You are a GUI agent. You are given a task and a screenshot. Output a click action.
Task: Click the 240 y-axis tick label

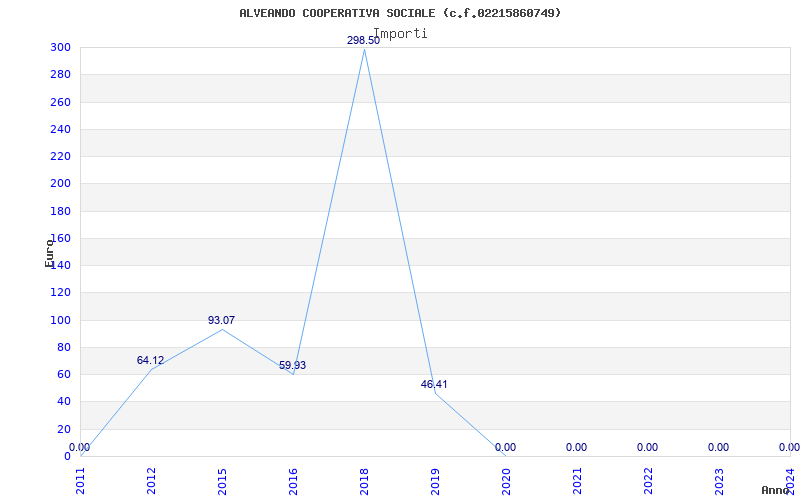[60, 129]
